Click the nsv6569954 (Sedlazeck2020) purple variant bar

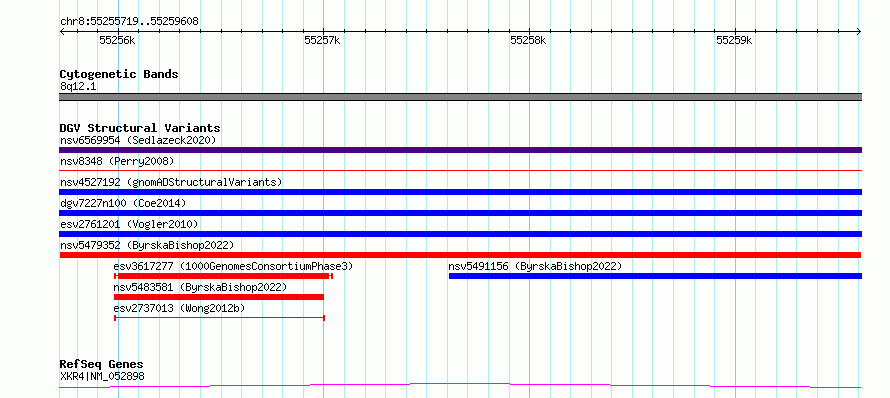(x=460, y=150)
